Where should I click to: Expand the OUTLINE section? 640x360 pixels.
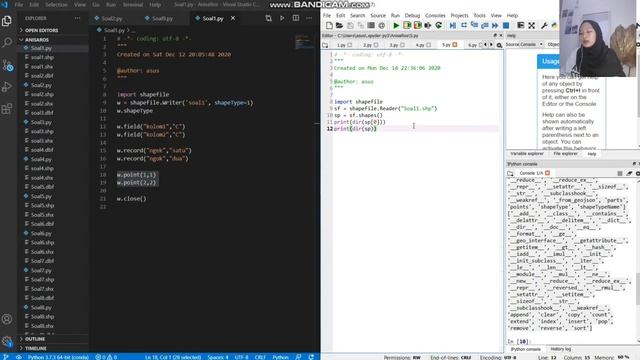pos(35,339)
